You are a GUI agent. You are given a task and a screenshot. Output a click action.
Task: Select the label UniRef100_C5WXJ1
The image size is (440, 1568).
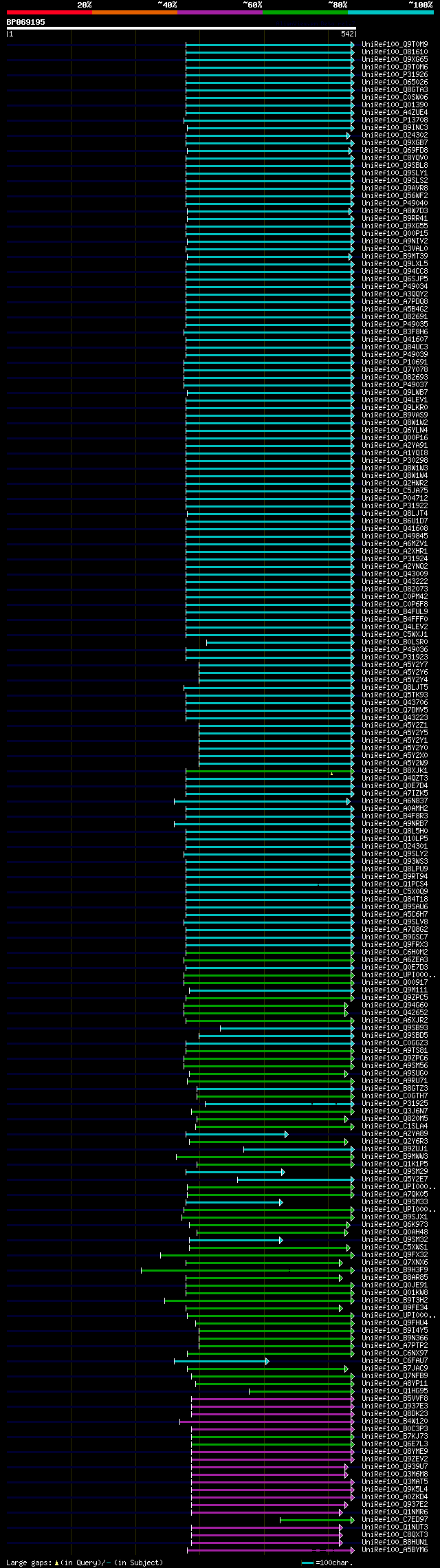(395, 635)
